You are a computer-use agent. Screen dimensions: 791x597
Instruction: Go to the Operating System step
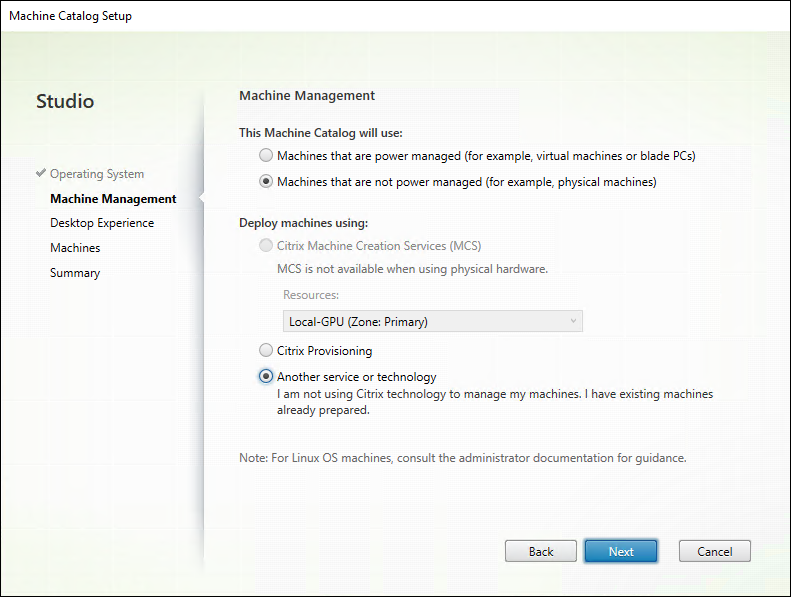97,174
